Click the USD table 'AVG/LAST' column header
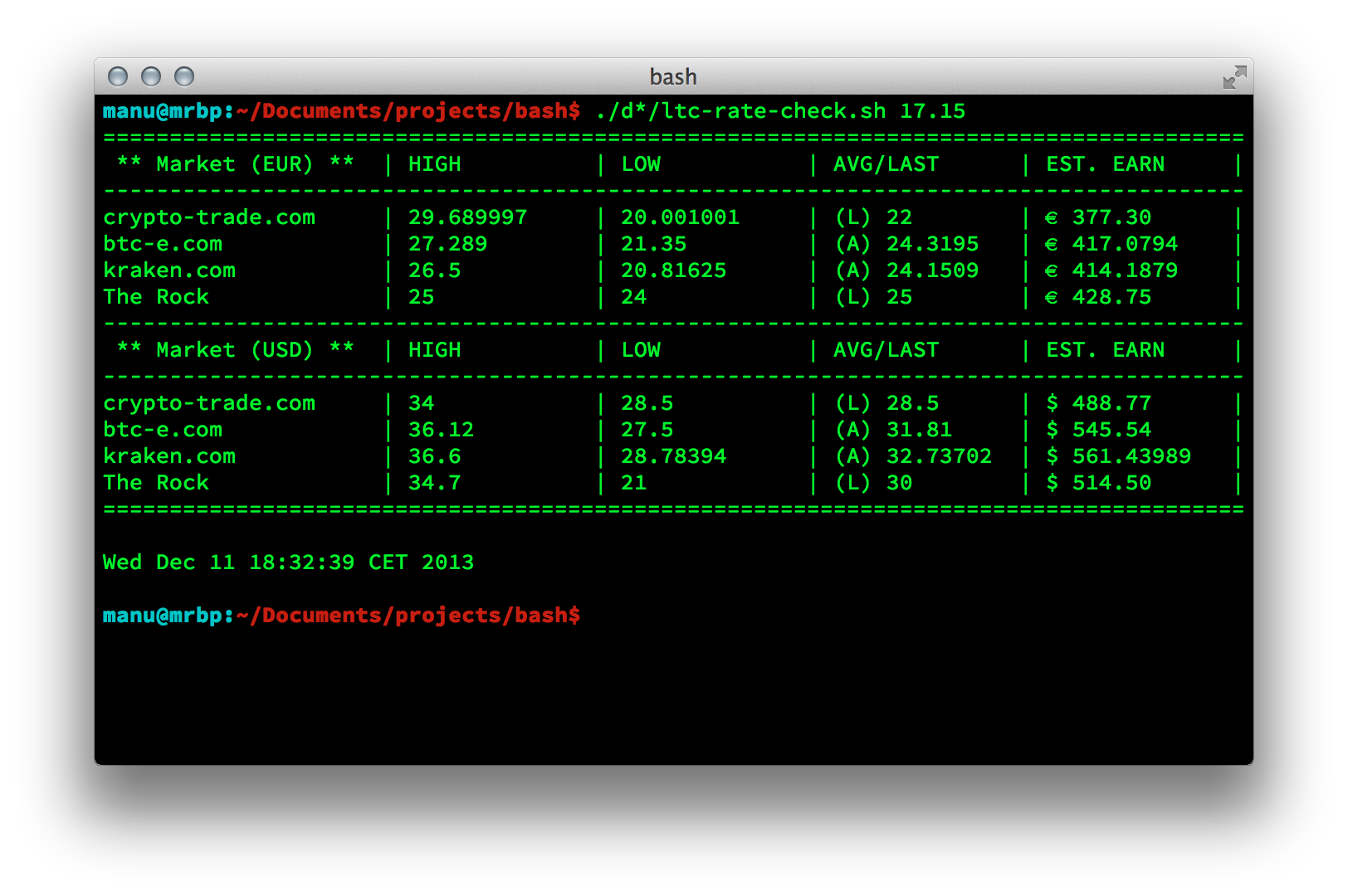 point(886,350)
